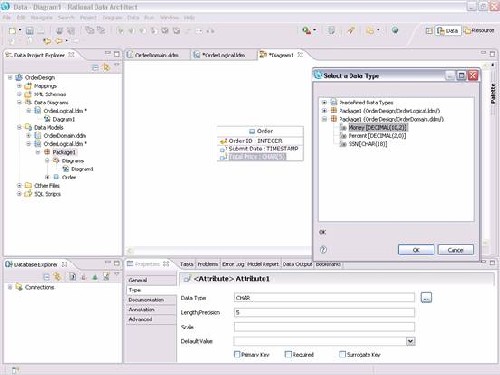
Task: Click the Open Perspective icon beside Data
Action: tap(429, 31)
